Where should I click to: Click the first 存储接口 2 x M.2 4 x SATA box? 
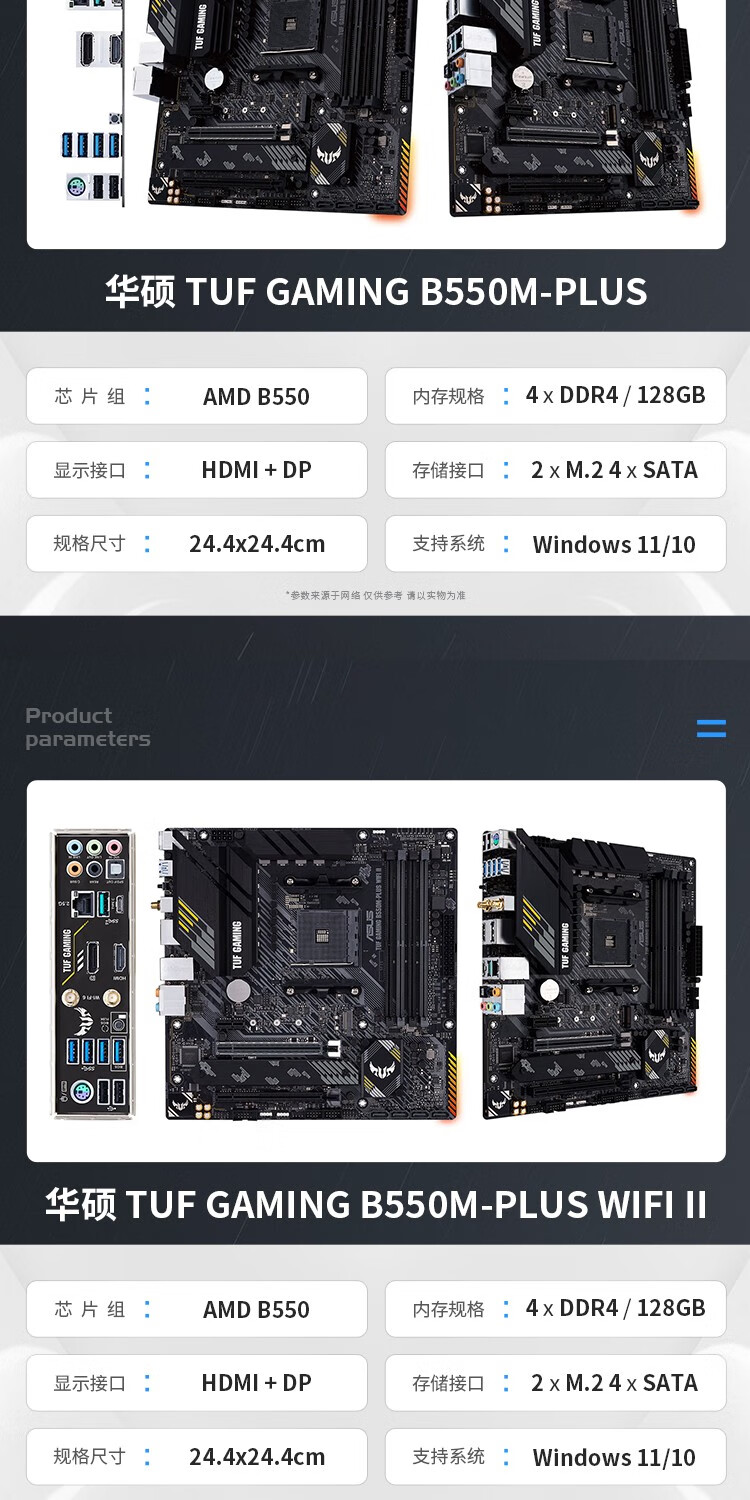tap(556, 470)
